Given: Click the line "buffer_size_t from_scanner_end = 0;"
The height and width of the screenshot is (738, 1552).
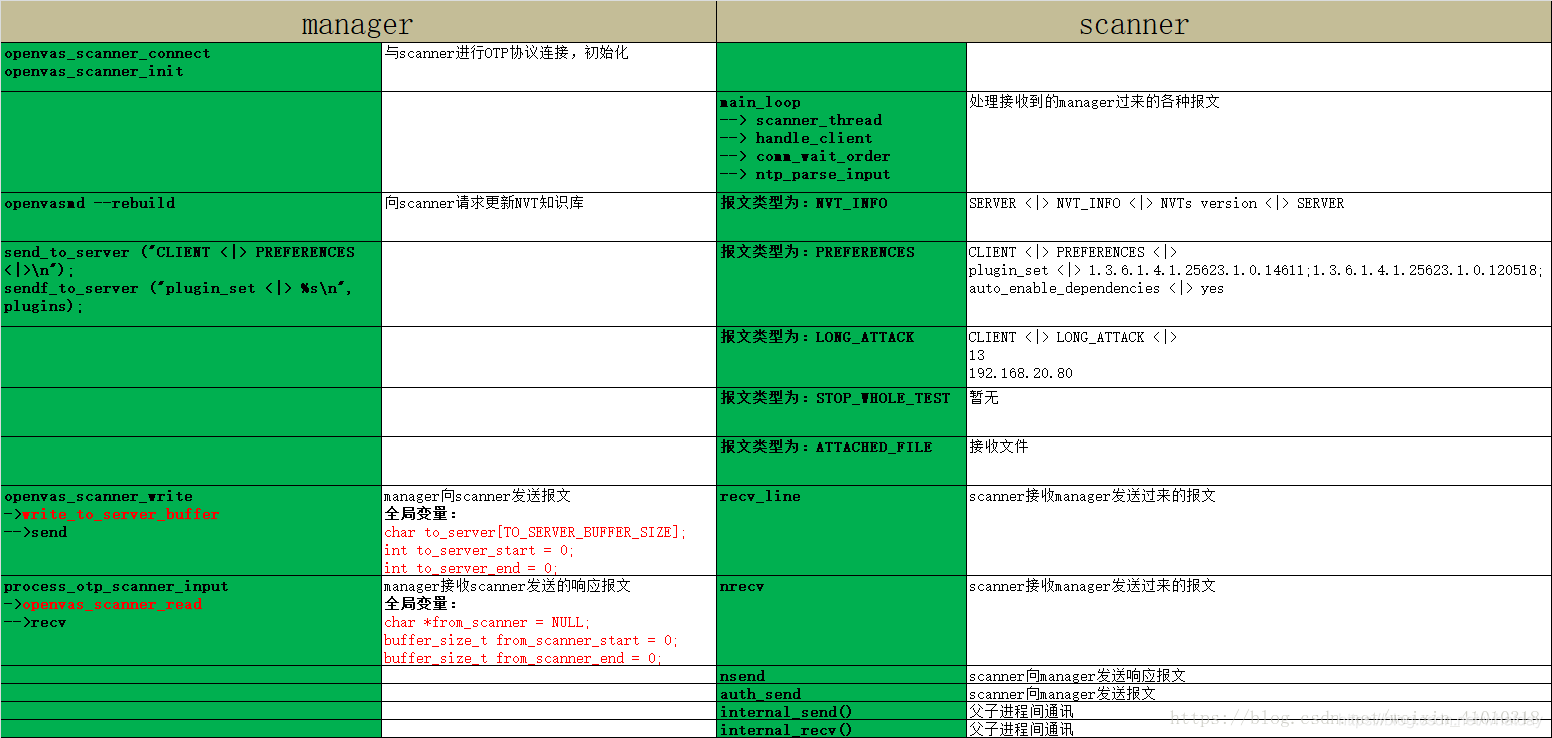Looking at the screenshot, I should point(521,658).
